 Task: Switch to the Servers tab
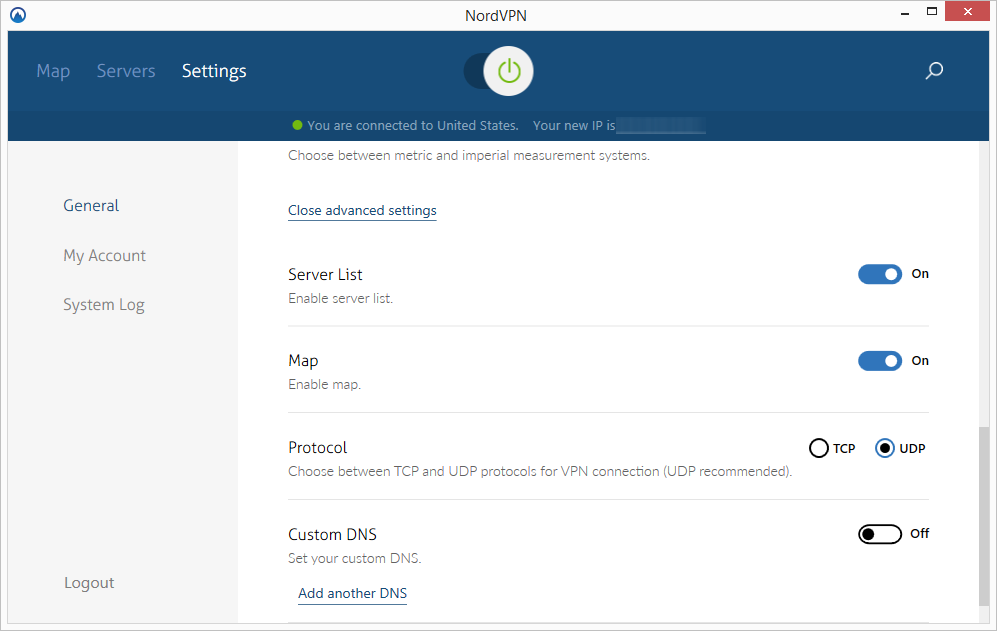(x=126, y=71)
